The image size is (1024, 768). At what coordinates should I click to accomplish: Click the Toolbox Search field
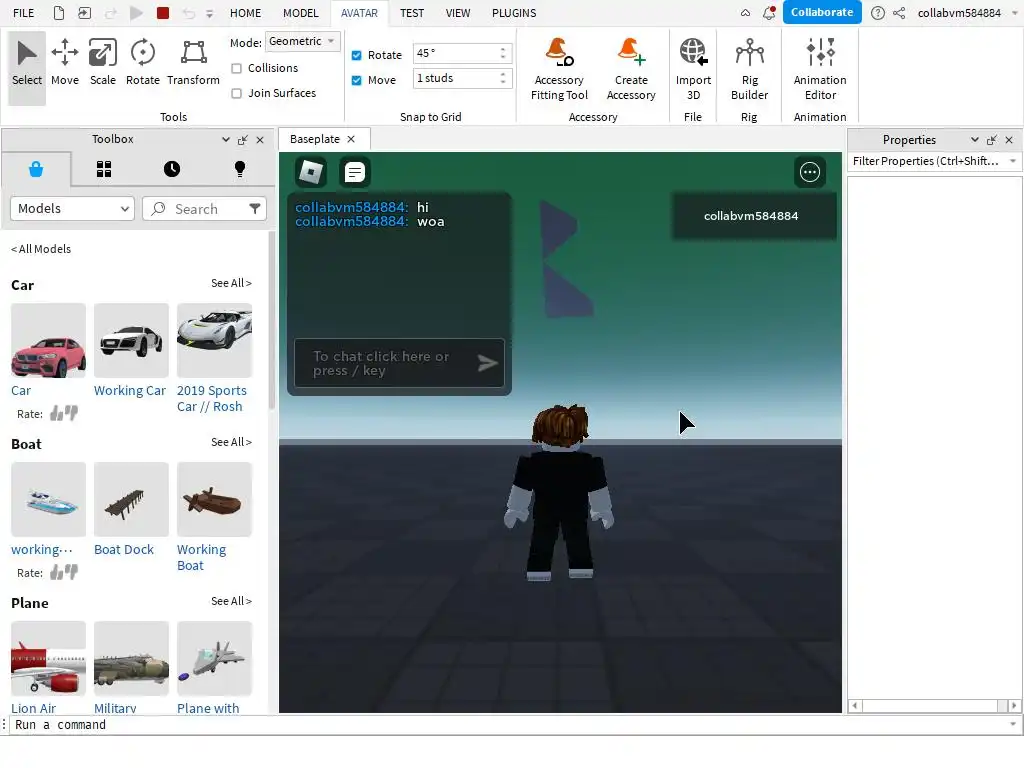[x=204, y=208]
